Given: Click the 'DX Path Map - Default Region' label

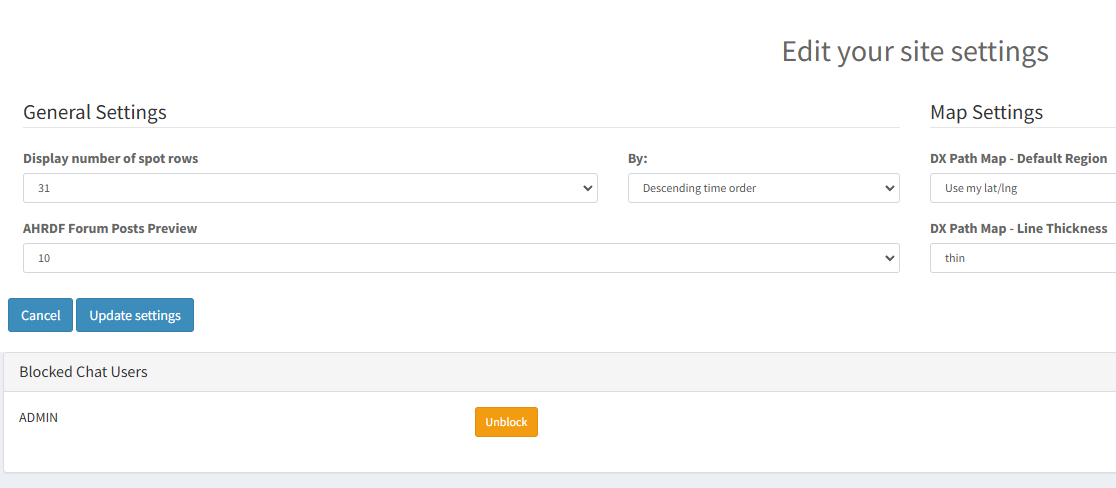Looking at the screenshot, I should click(1018, 158).
